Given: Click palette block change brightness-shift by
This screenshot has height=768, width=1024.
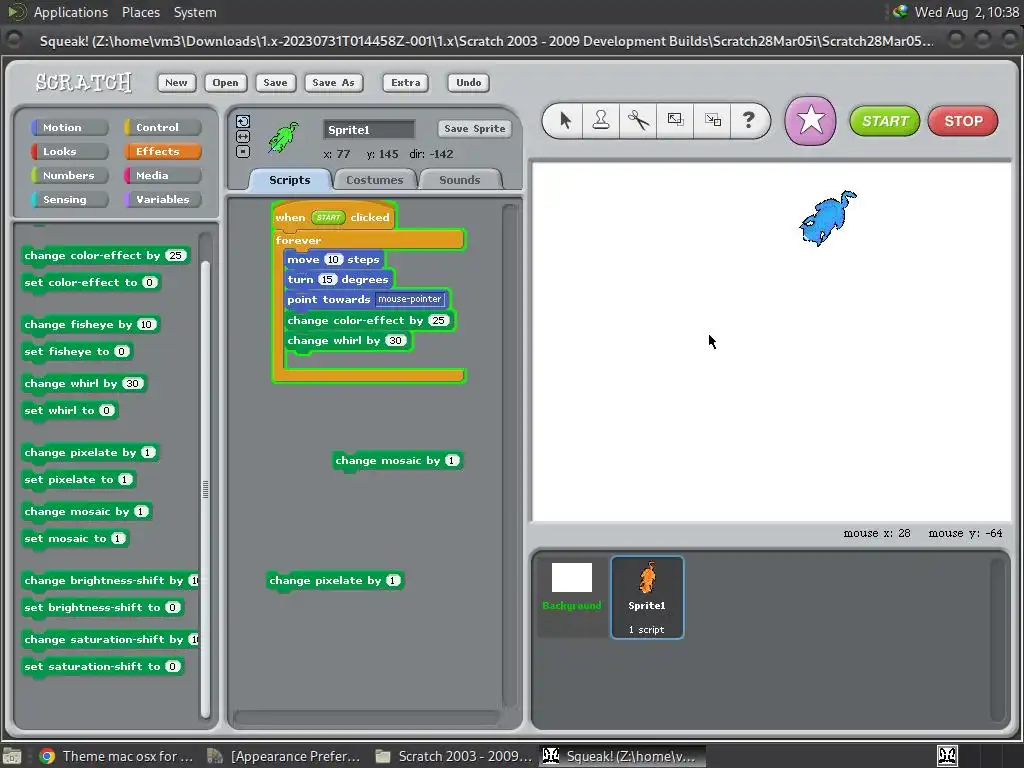Looking at the screenshot, I should [110, 581].
